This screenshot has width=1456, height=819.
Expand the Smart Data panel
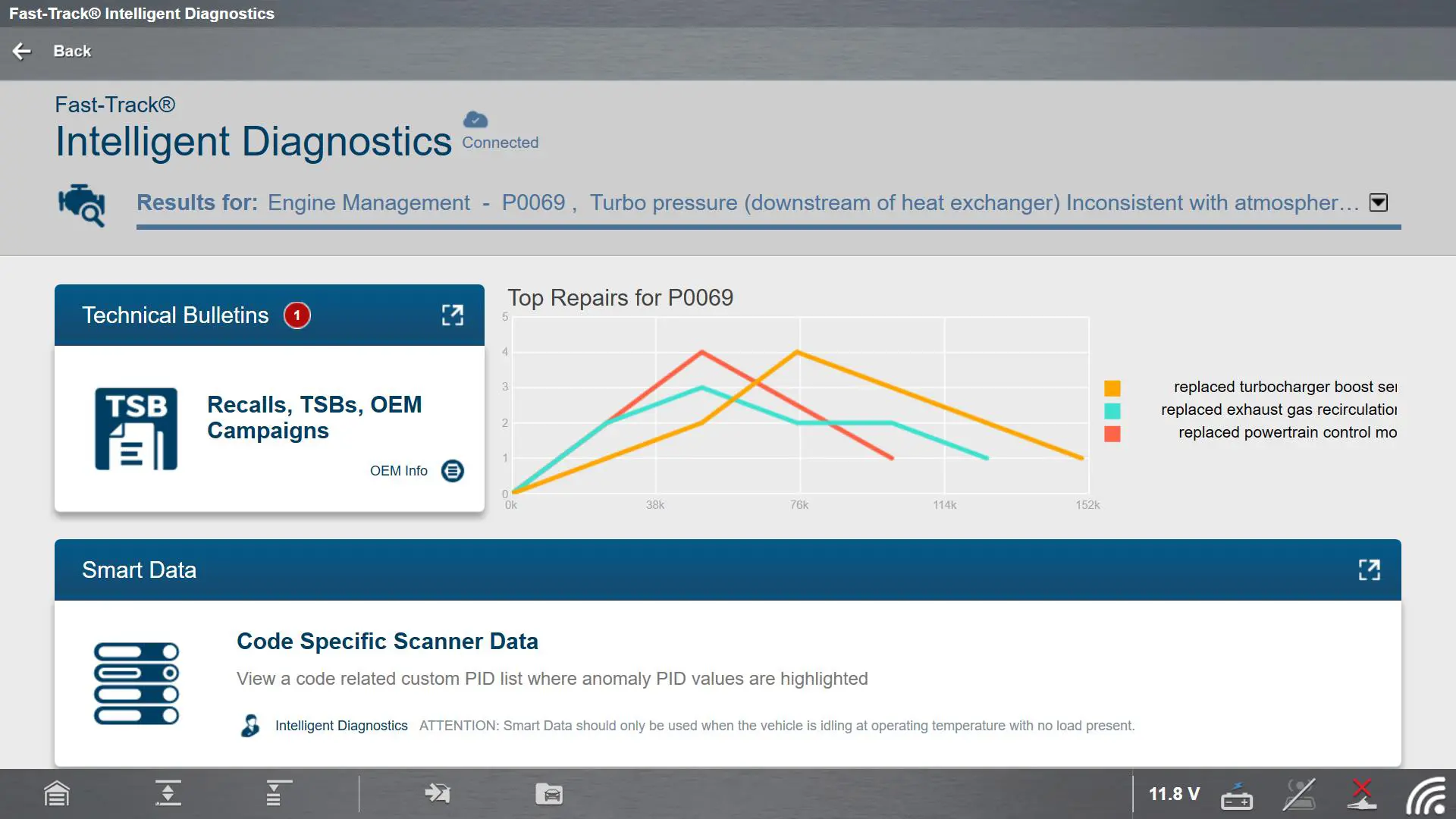point(1369,570)
